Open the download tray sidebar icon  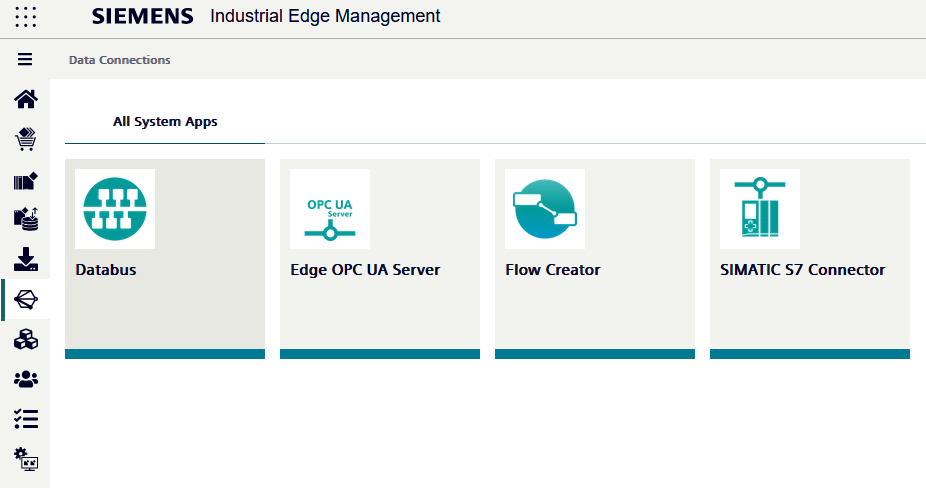click(x=26, y=259)
